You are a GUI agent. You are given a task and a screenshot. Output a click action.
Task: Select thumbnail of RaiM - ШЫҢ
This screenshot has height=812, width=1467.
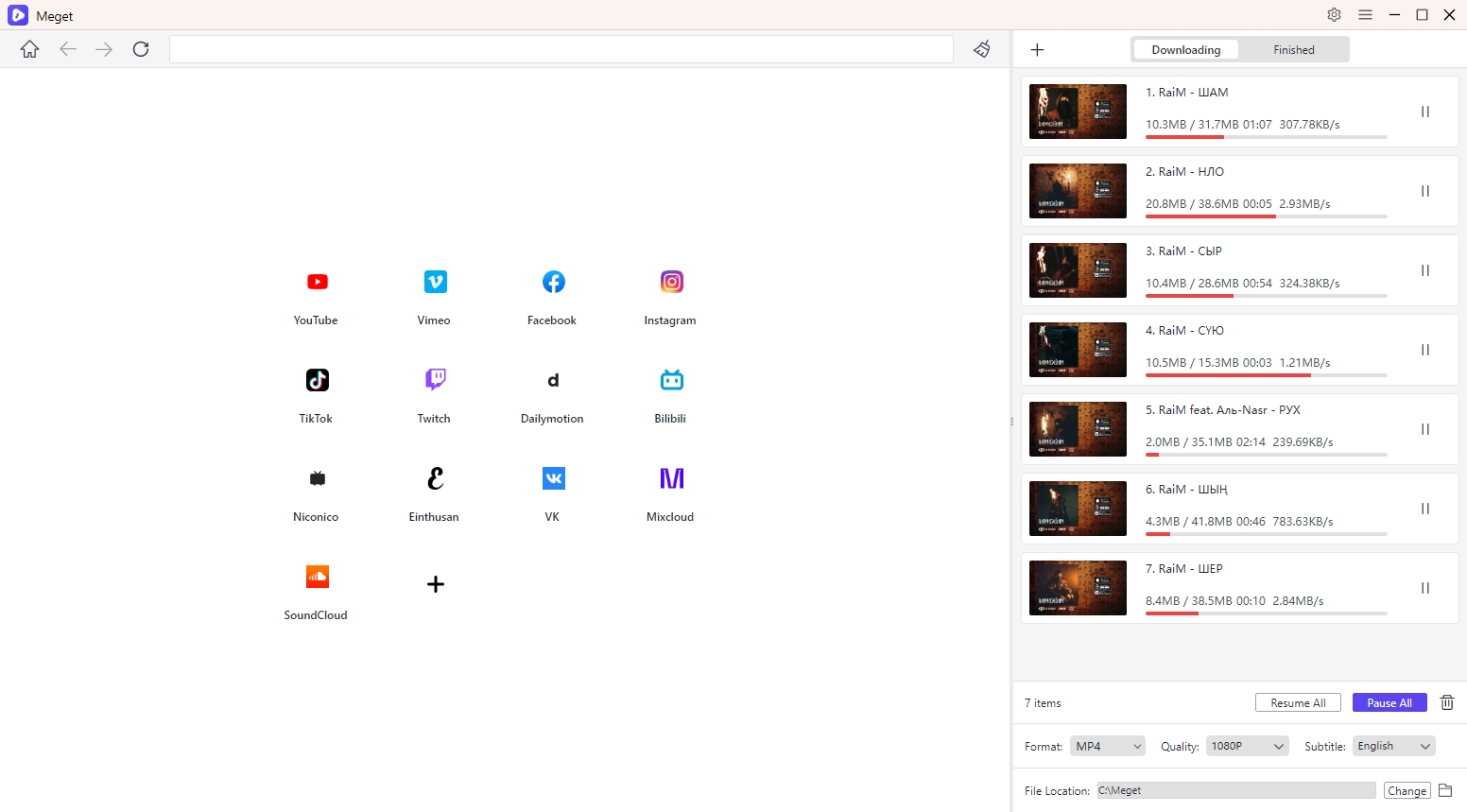click(x=1078, y=509)
